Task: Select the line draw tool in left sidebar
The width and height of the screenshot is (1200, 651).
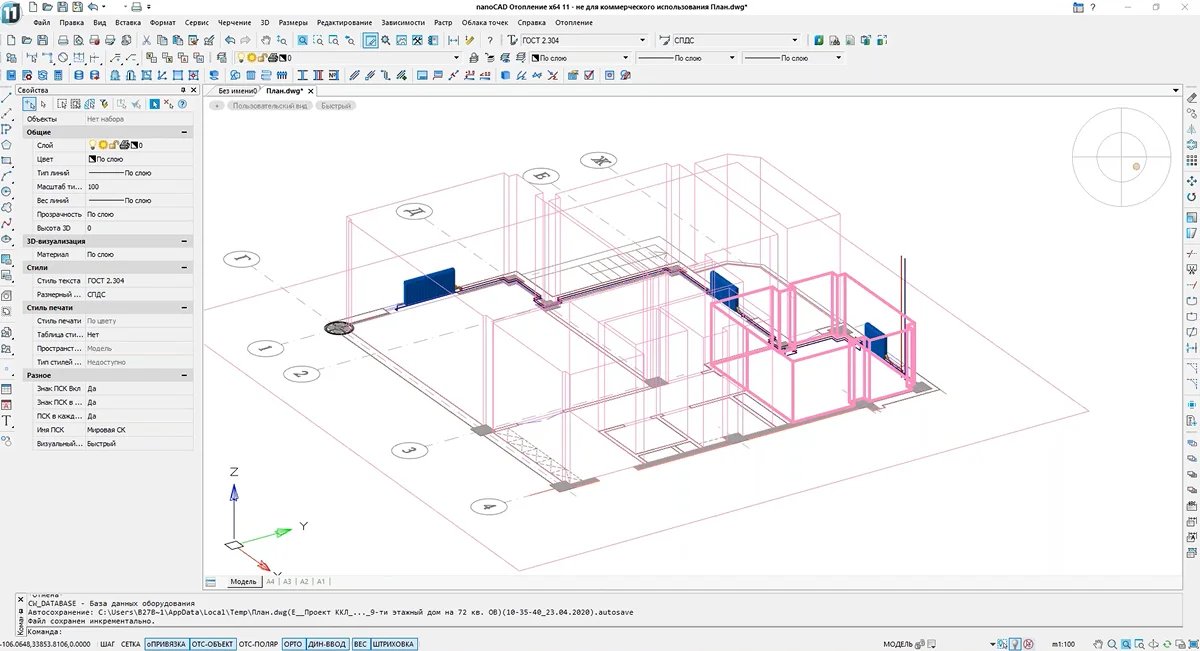Action: pos(7,100)
